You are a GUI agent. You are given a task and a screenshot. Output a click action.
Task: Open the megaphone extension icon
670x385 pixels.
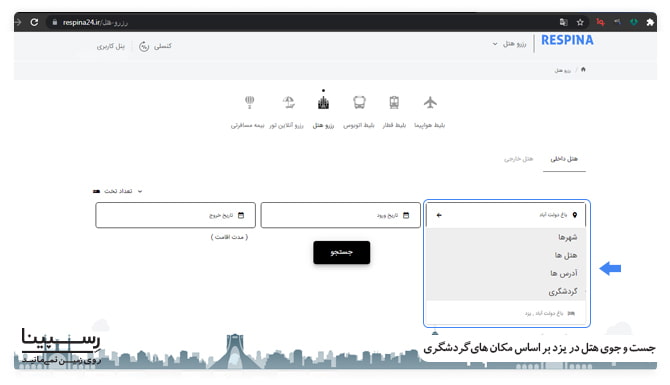(617, 22)
